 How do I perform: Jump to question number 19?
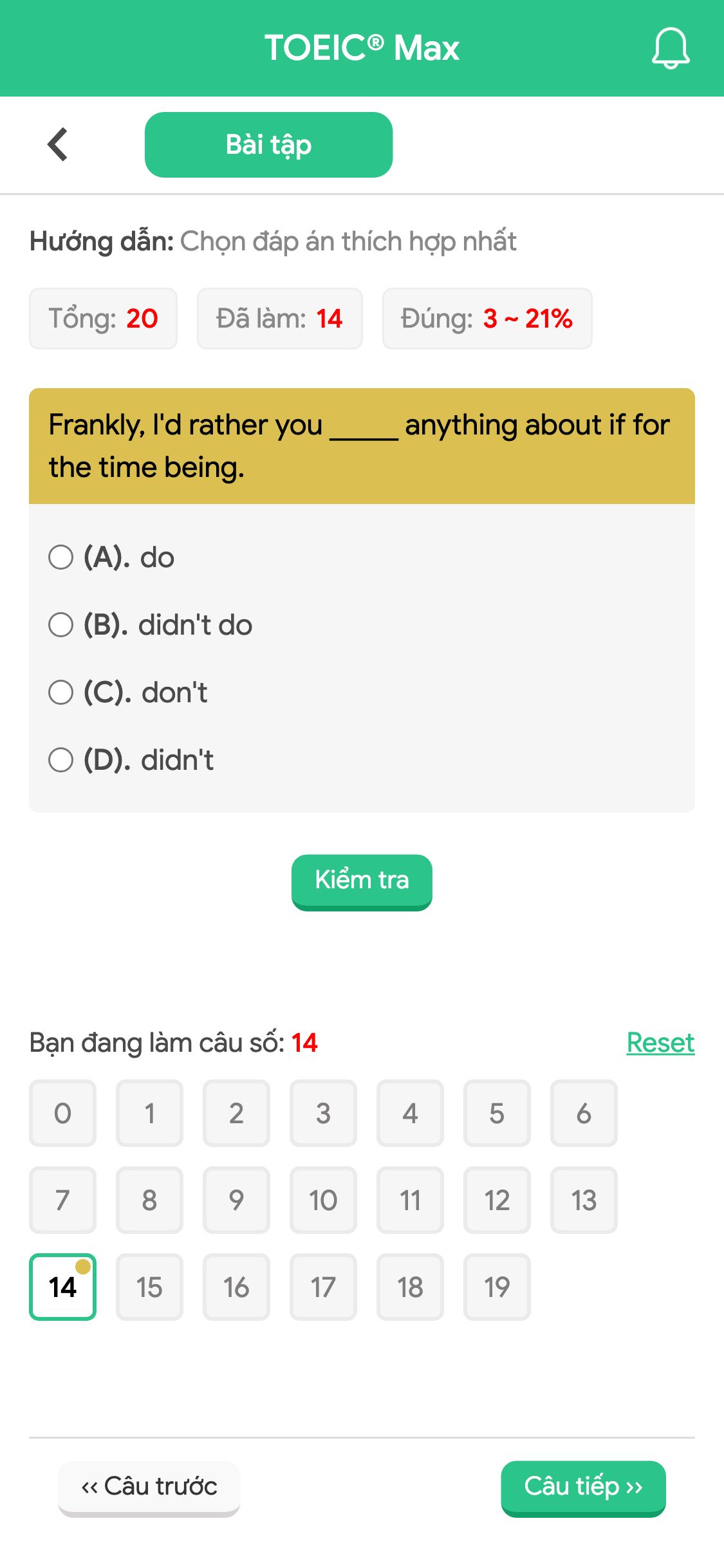497,1287
